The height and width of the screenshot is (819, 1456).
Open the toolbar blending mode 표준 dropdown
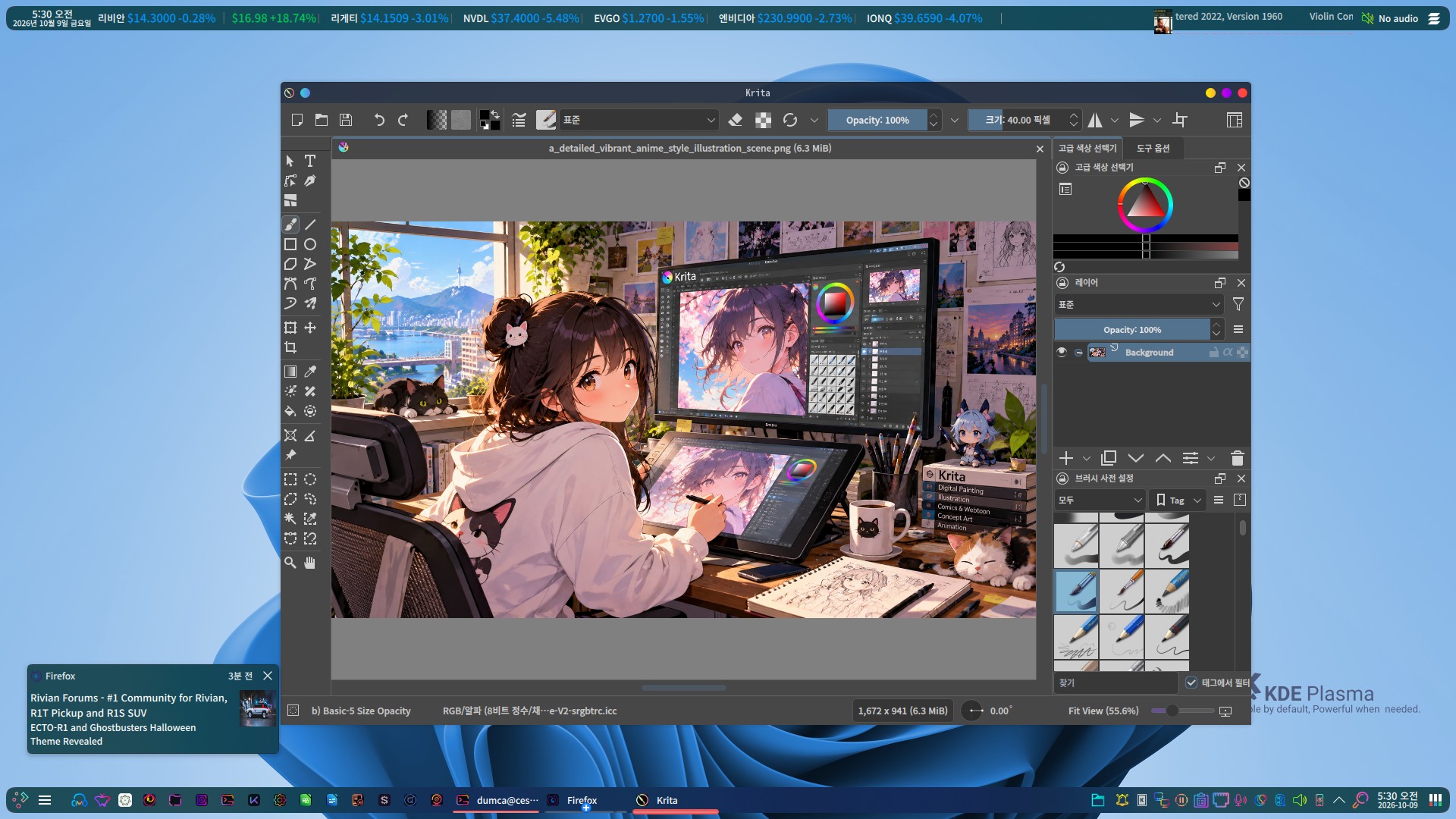[x=639, y=120]
